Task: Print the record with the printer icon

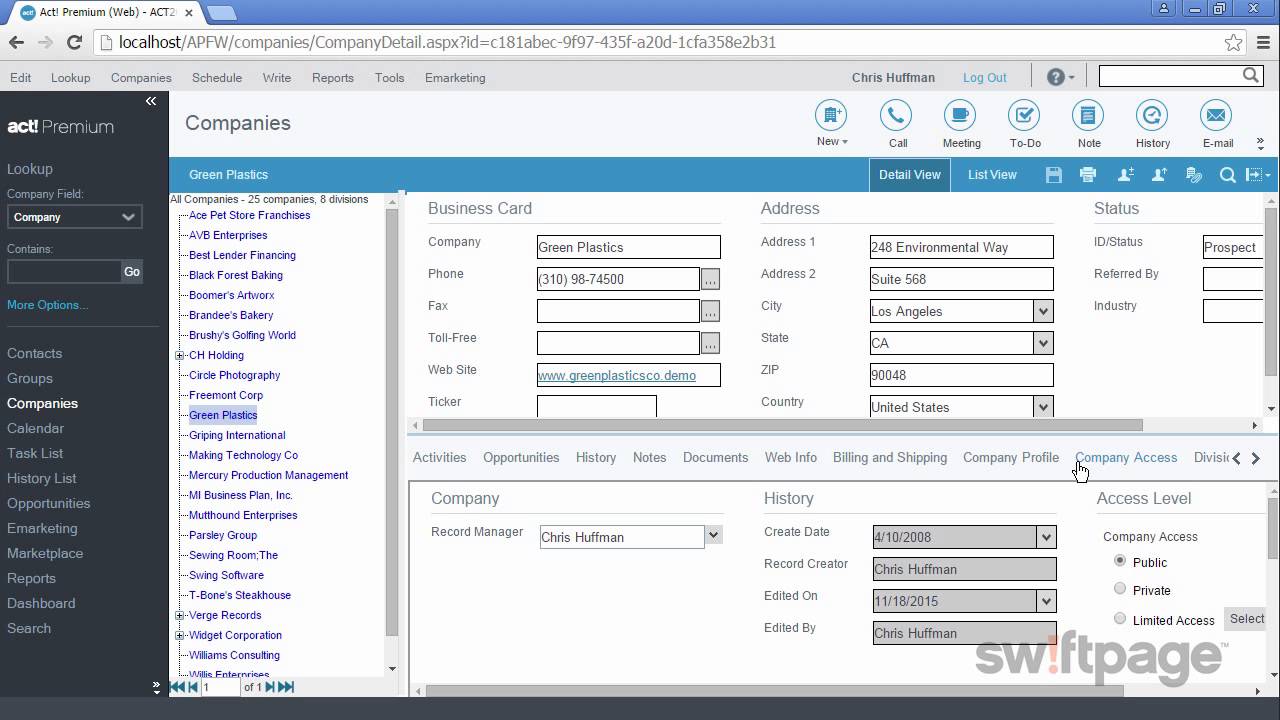Action: [x=1088, y=175]
